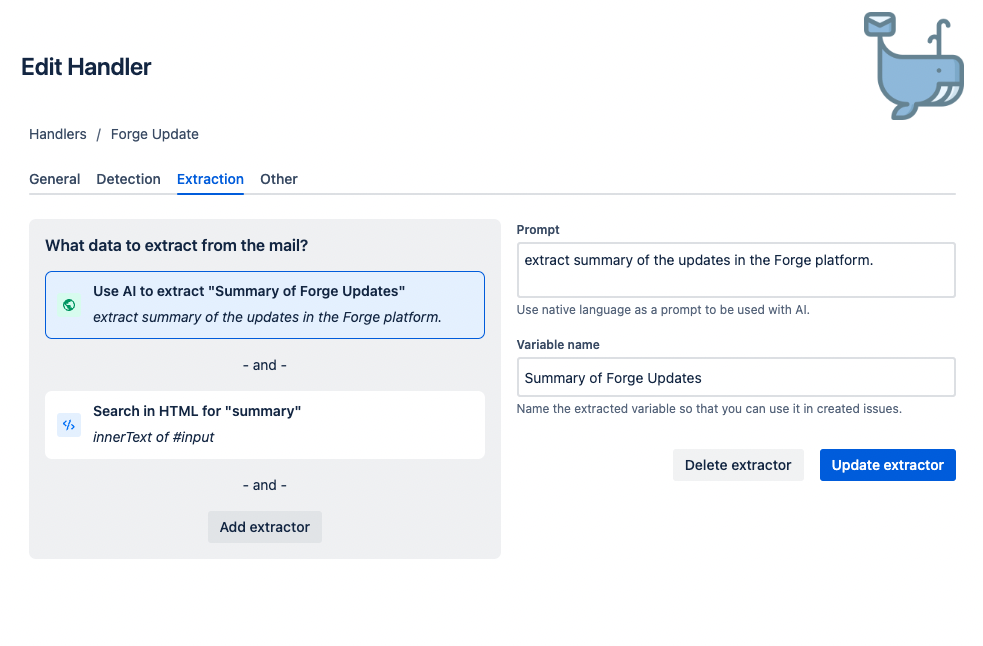
Task: Click the Forge Update breadcrumb
Action: 155,134
